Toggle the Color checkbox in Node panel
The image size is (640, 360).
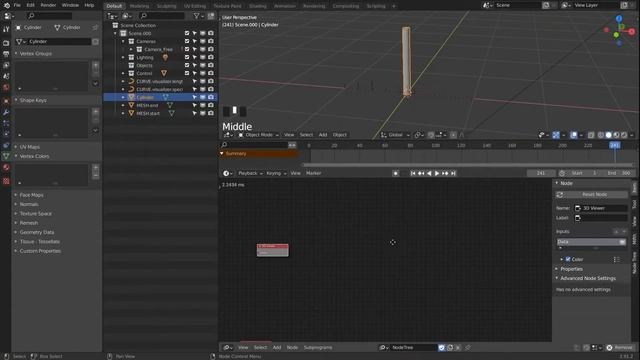point(568,259)
